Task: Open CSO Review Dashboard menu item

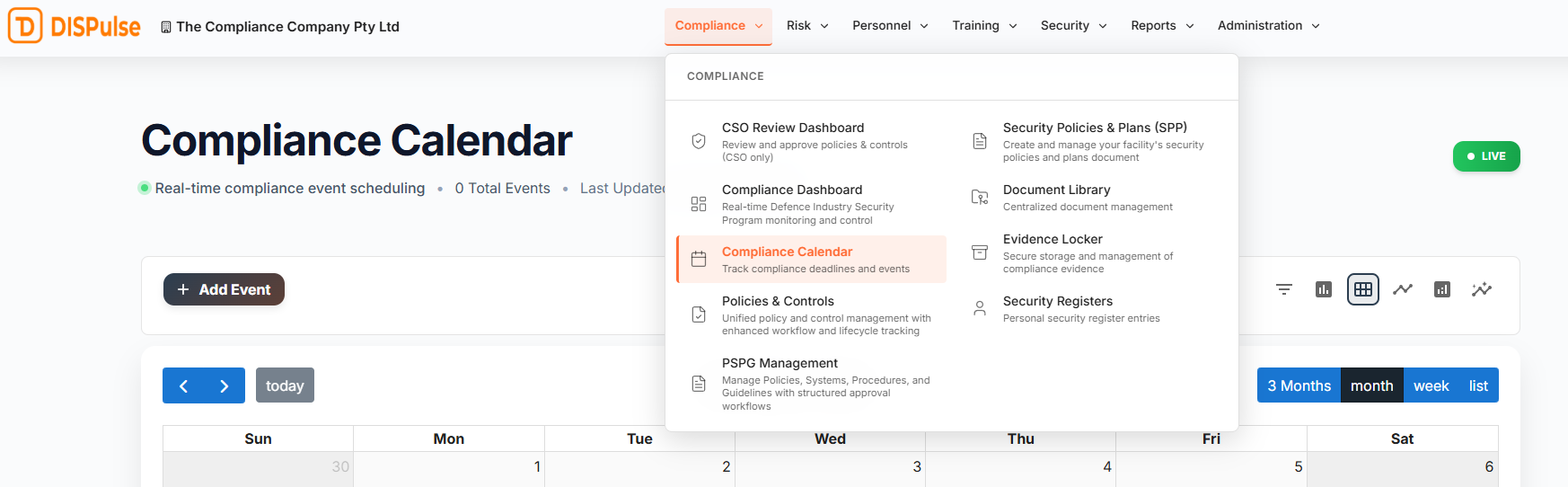Action: pos(793,128)
